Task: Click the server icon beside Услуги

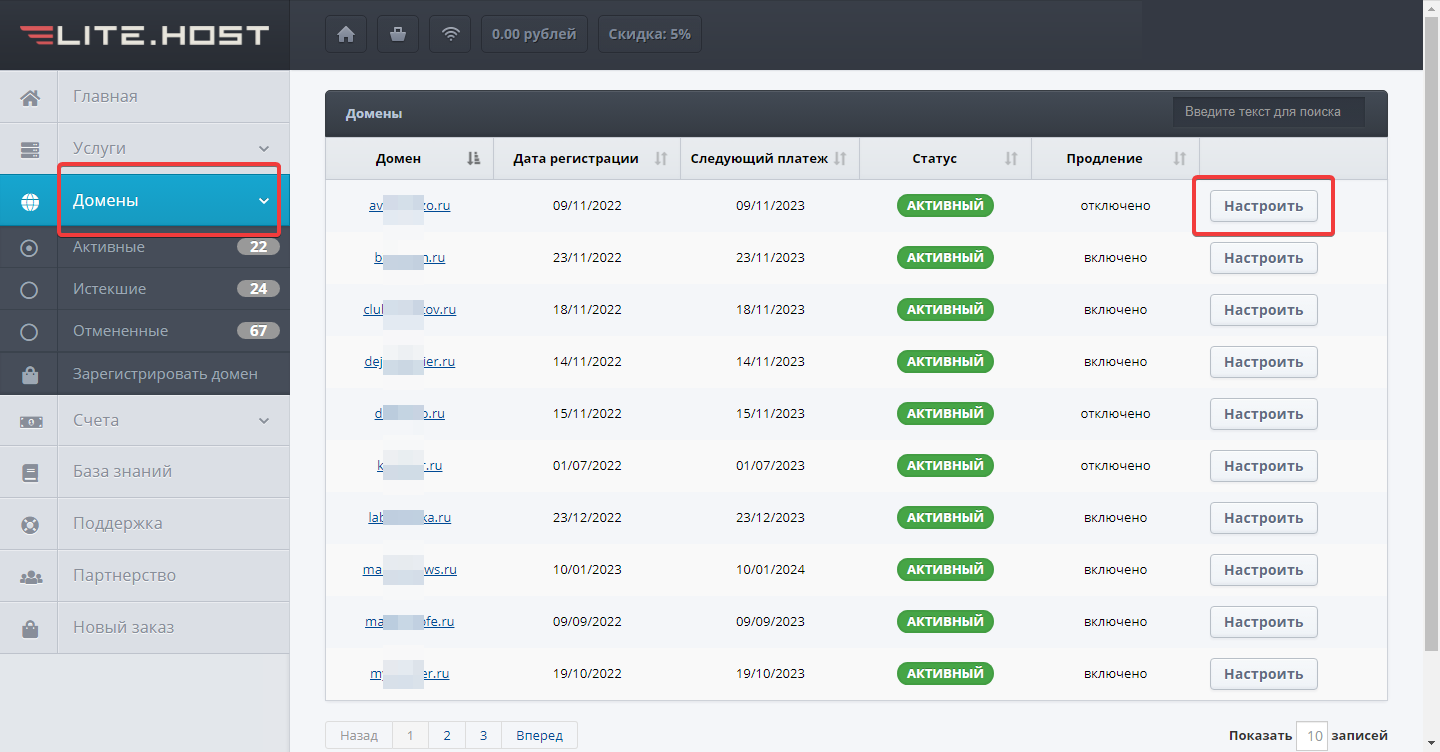Action: (x=30, y=149)
